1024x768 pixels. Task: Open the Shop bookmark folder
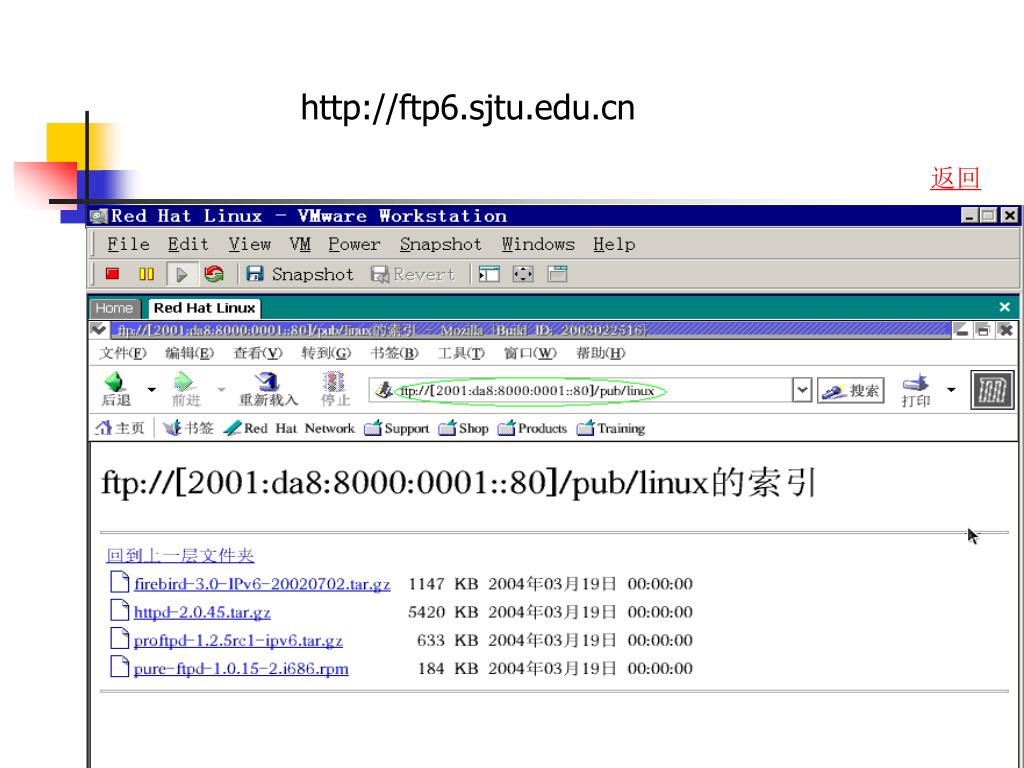pyautogui.click(x=464, y=428)
